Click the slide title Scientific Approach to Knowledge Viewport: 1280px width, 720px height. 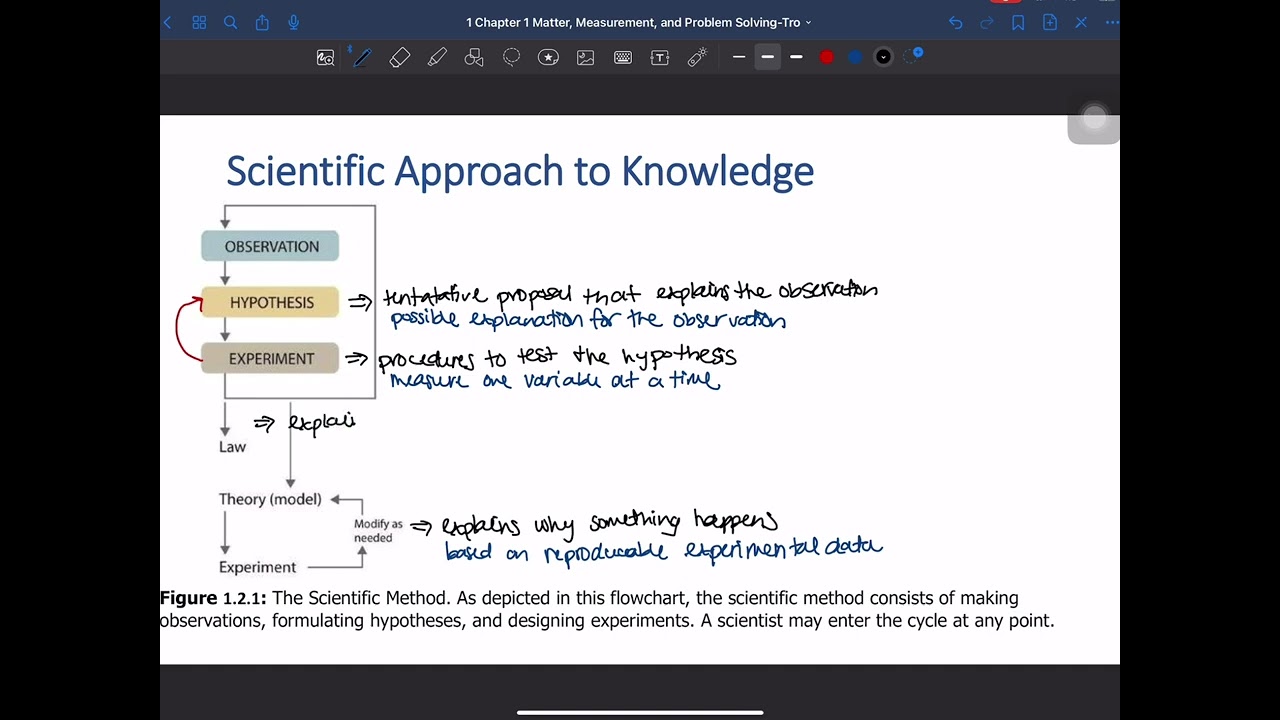520,172
